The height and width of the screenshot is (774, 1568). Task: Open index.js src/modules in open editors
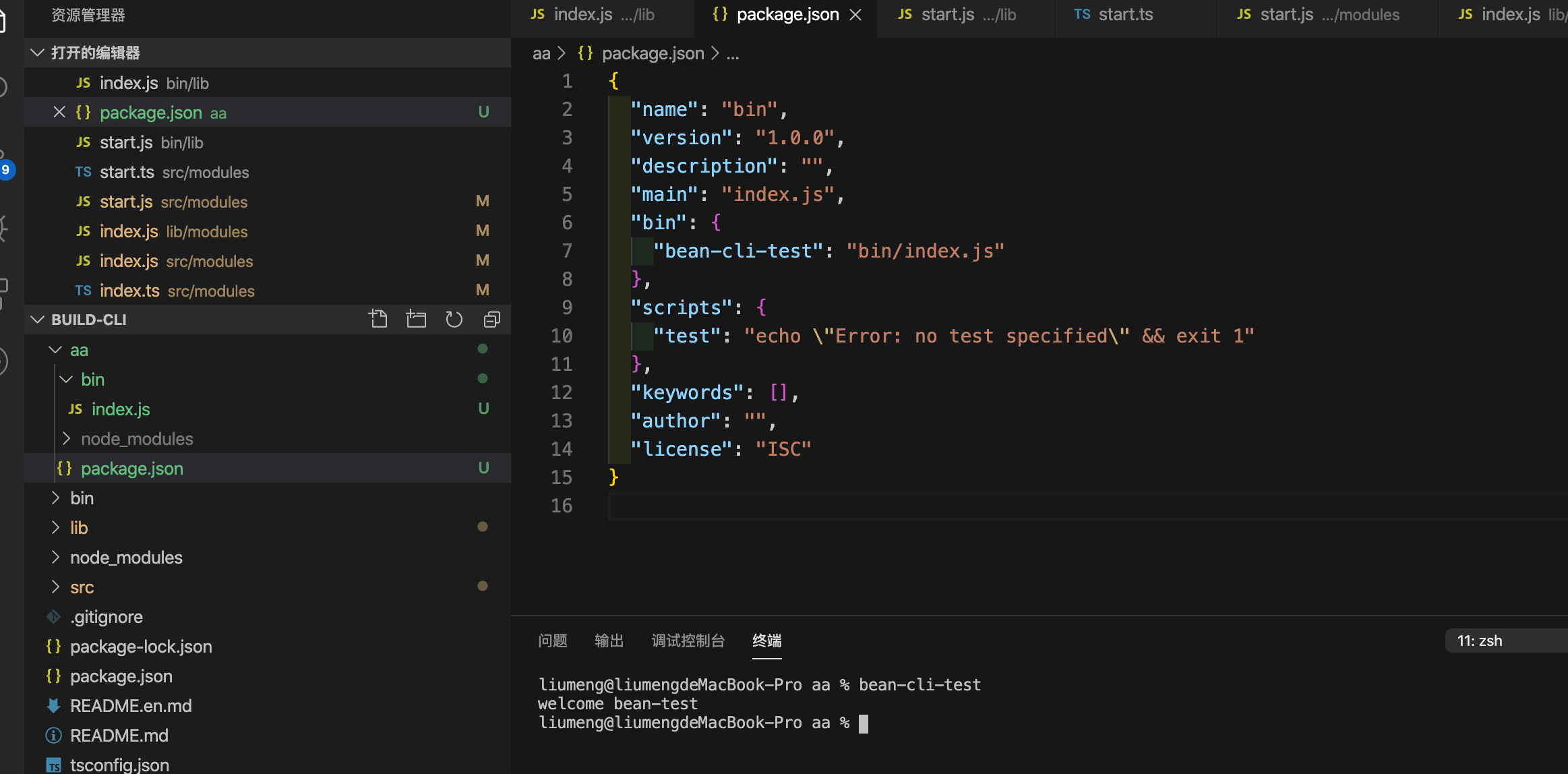[268, 260]
